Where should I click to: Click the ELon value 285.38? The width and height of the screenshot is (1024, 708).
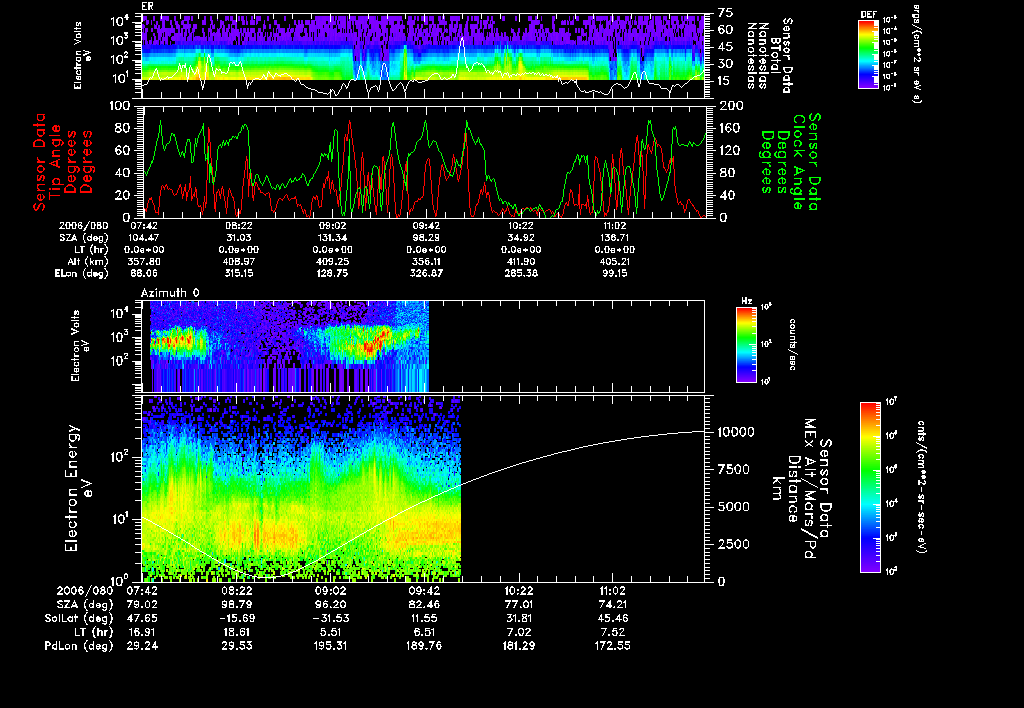[521, 274]
